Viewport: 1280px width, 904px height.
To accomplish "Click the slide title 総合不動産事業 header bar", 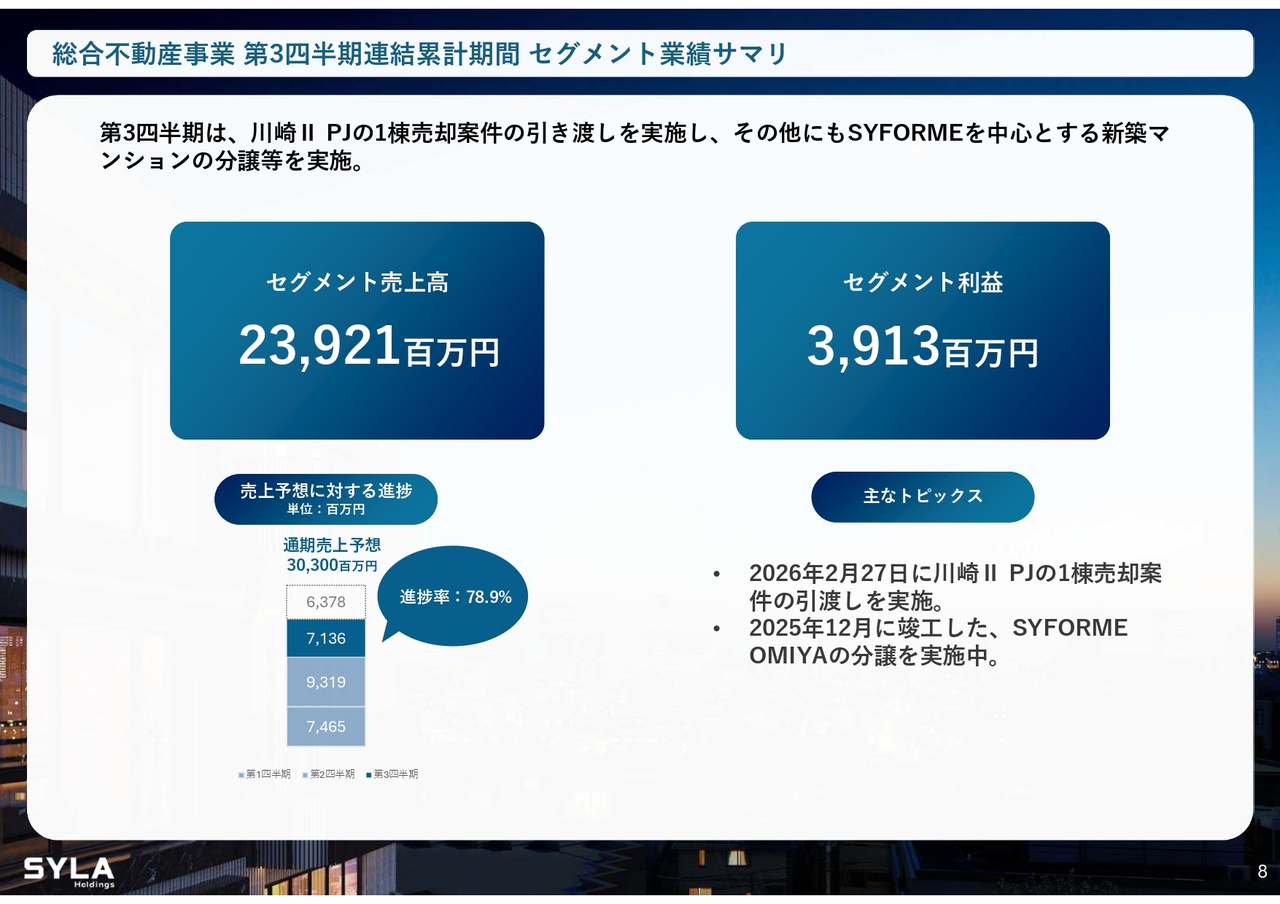I will 640,54.
